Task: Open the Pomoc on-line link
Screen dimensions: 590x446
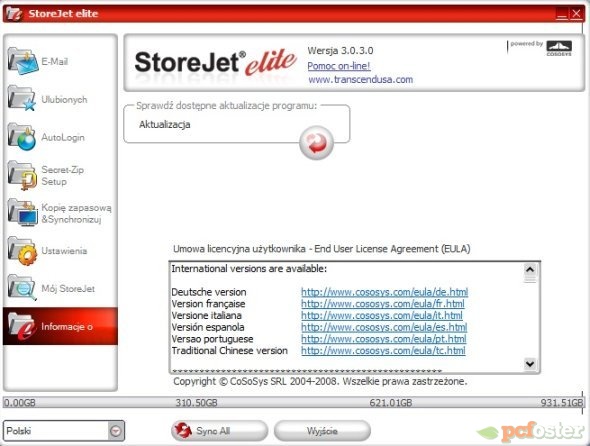Action: coord(339,66)
